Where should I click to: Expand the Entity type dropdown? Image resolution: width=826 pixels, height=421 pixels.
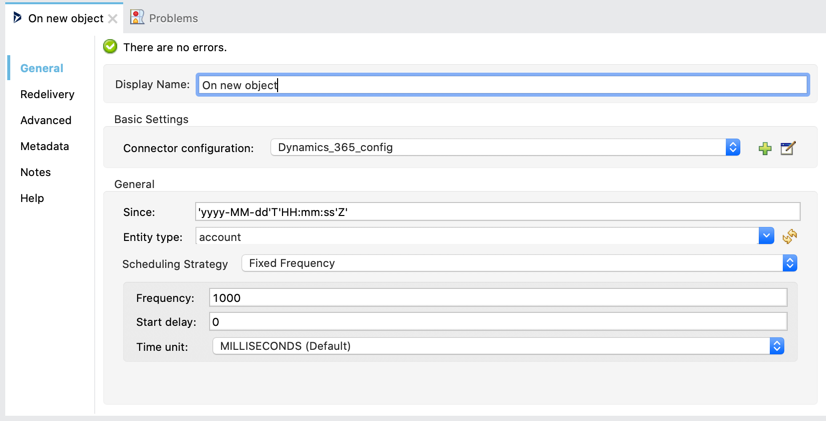766,237
